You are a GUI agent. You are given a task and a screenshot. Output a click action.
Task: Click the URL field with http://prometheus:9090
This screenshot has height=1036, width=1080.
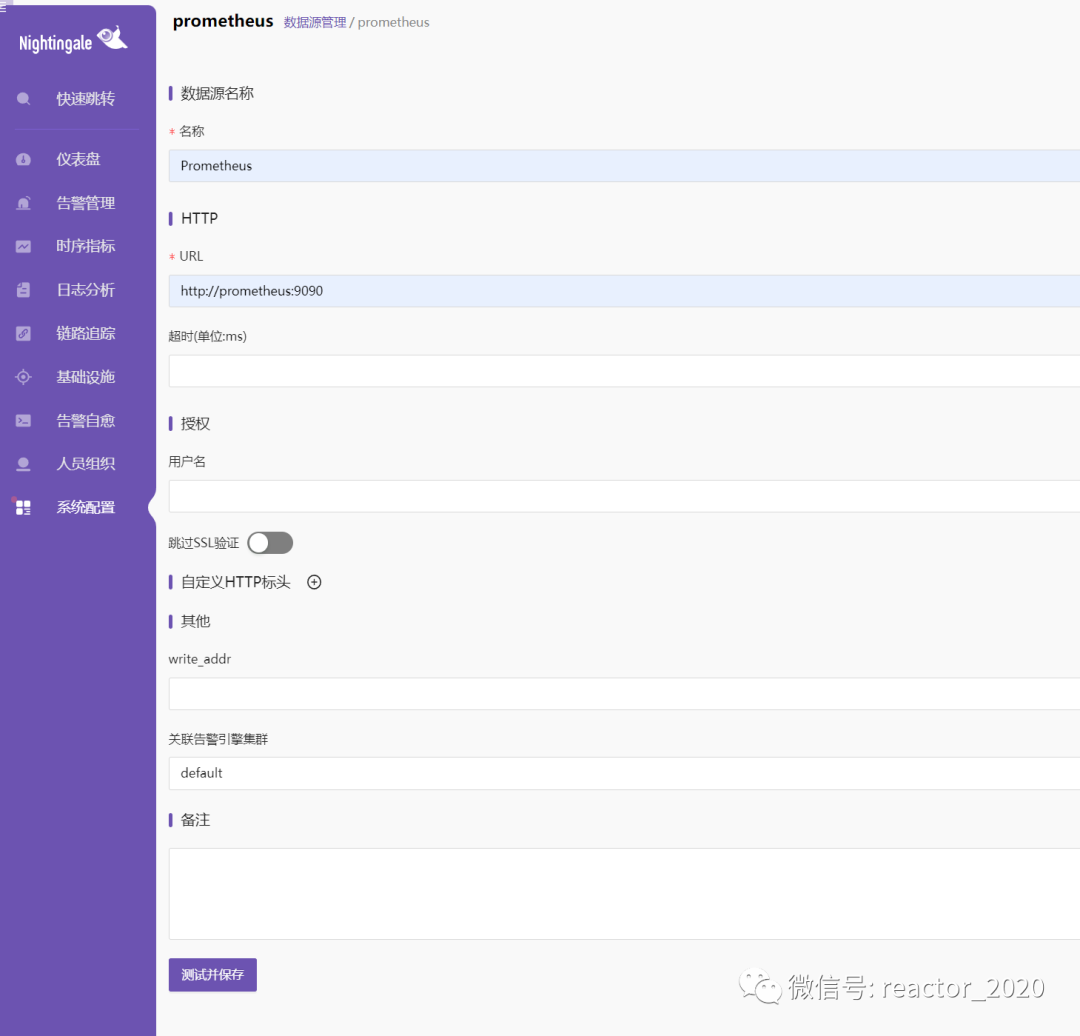click(624, 291)
